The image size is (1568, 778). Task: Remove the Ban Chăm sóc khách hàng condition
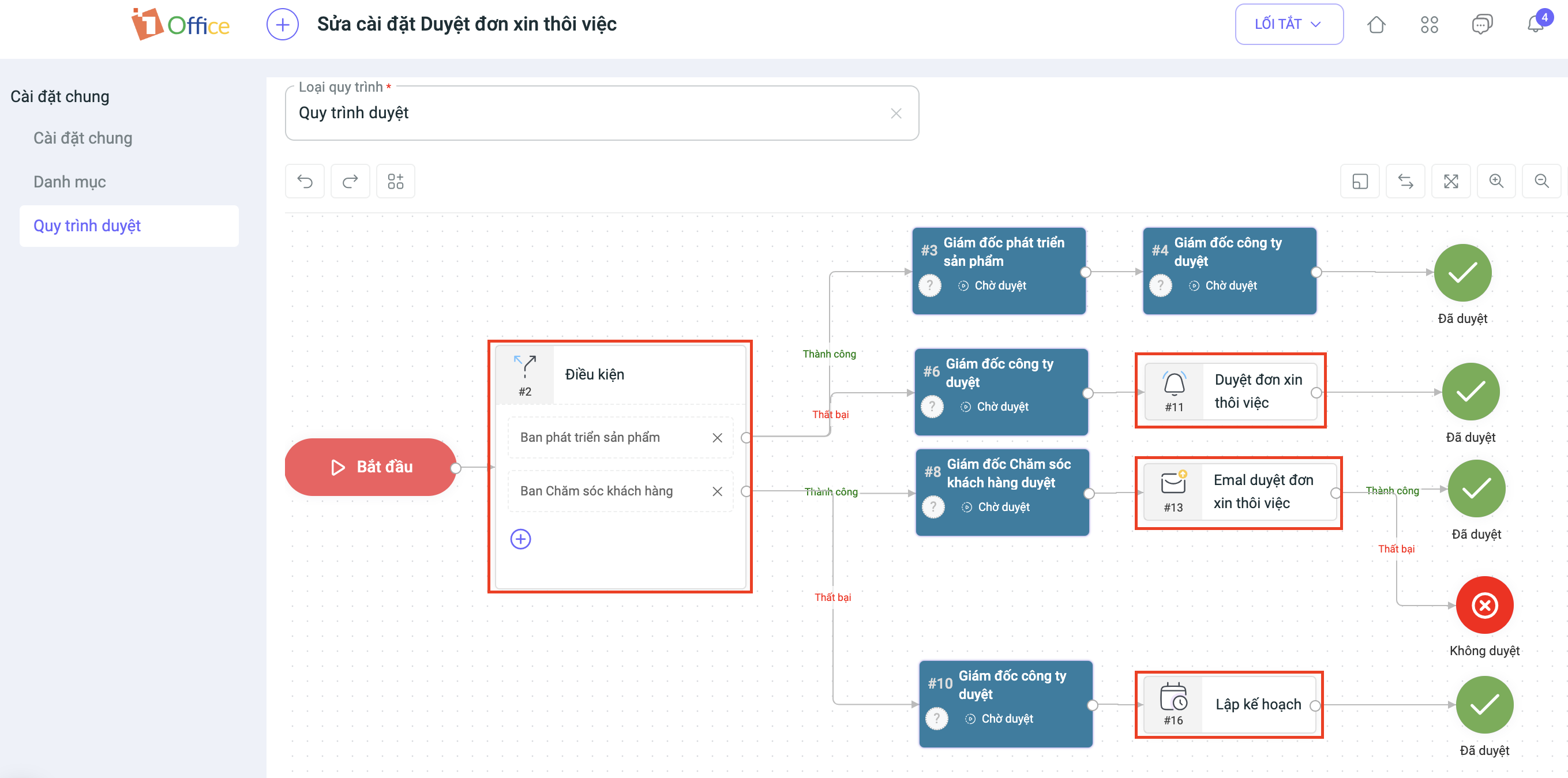coord(717,491)
